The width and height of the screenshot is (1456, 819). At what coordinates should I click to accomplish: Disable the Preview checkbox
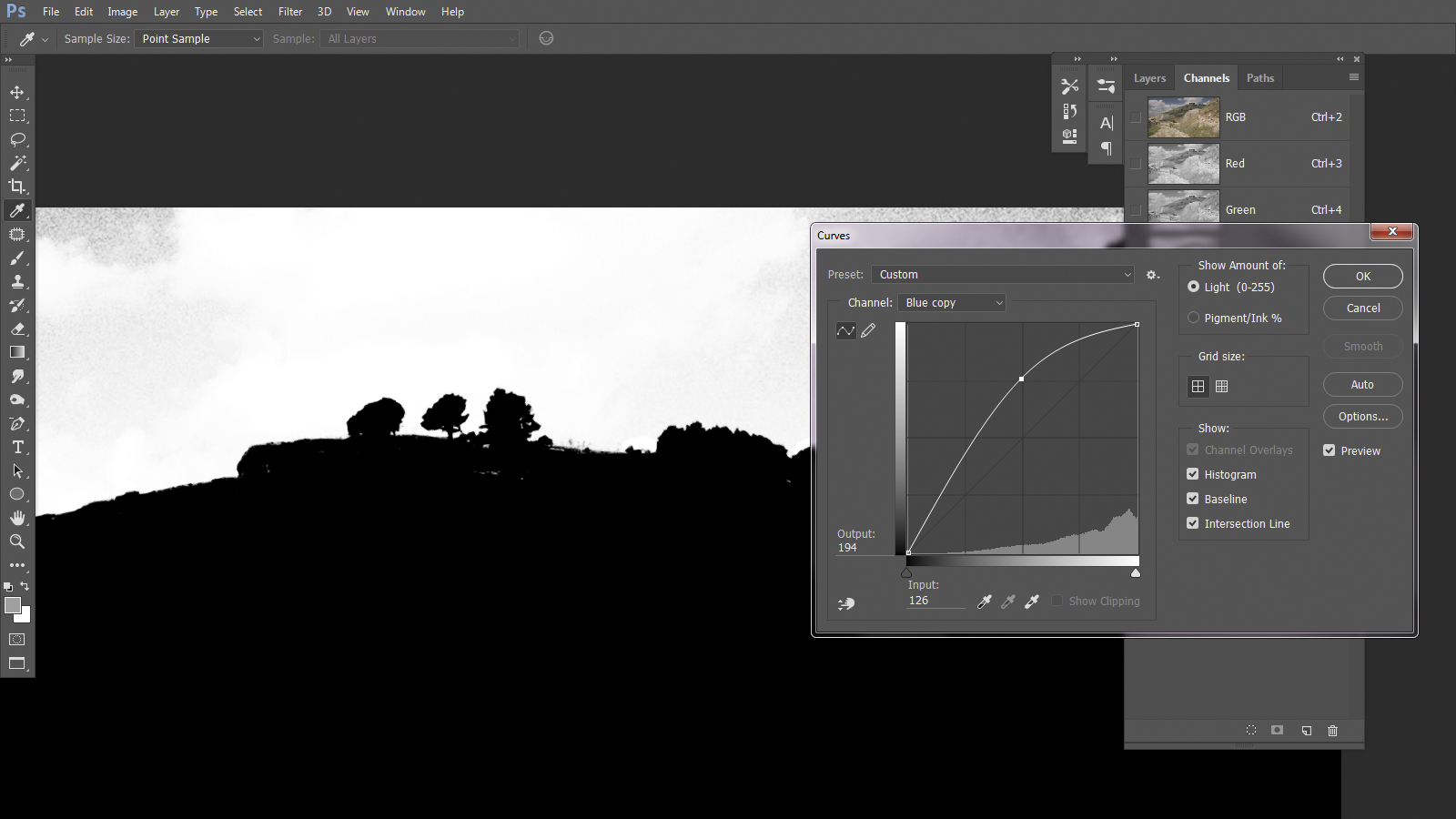1330,450
